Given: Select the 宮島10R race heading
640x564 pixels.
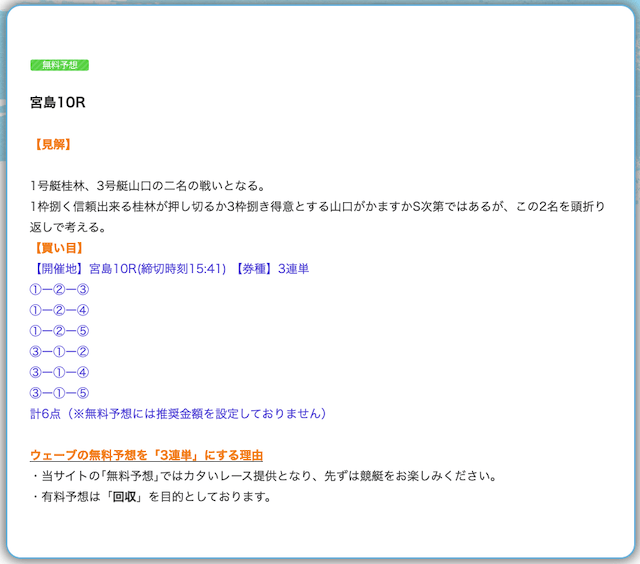Looking at the screenshot, I should [58, 102].
